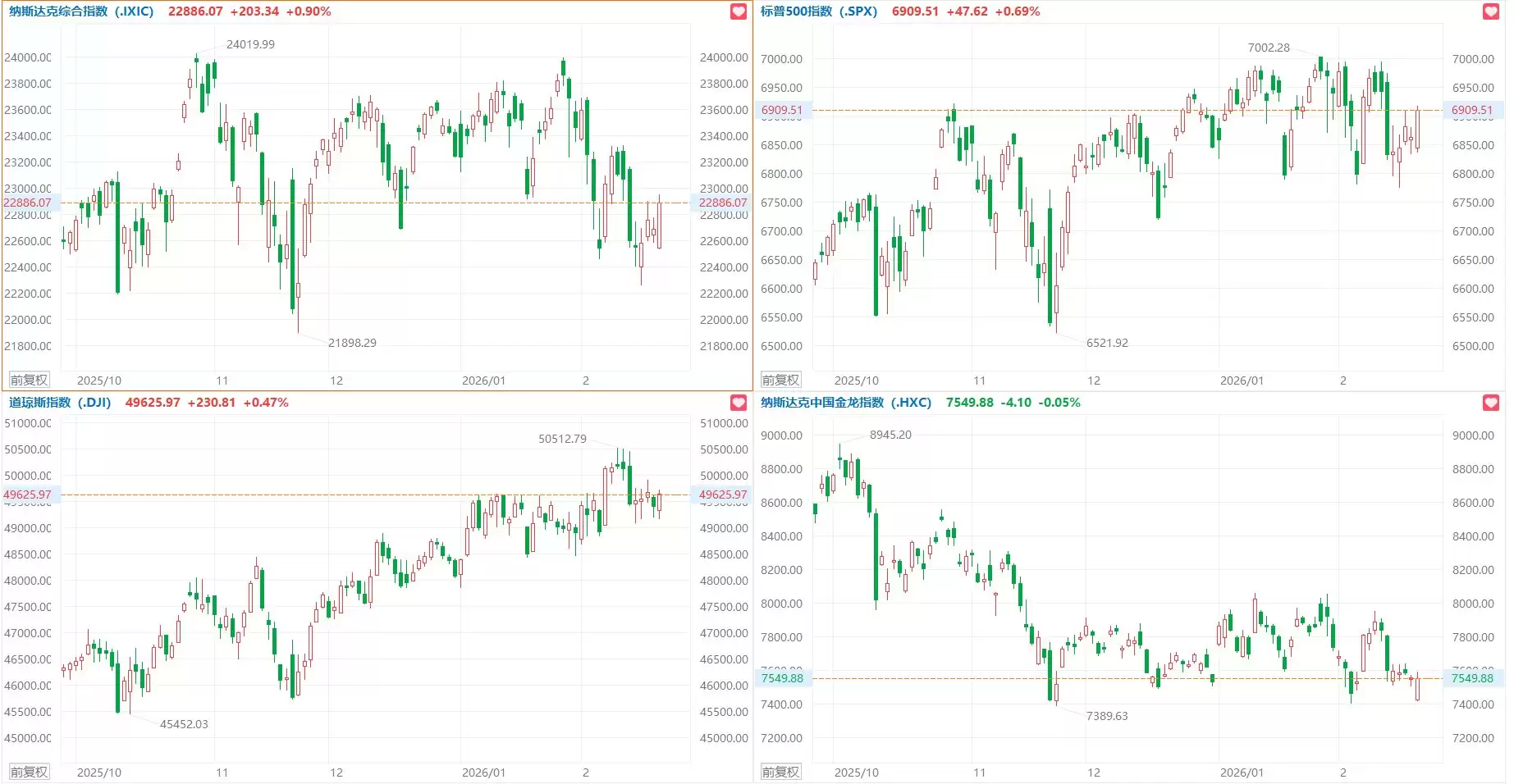
Task: Click the 7389.63 low label on the Golden Dragon chart
Action: click(x=1107, y=716)
